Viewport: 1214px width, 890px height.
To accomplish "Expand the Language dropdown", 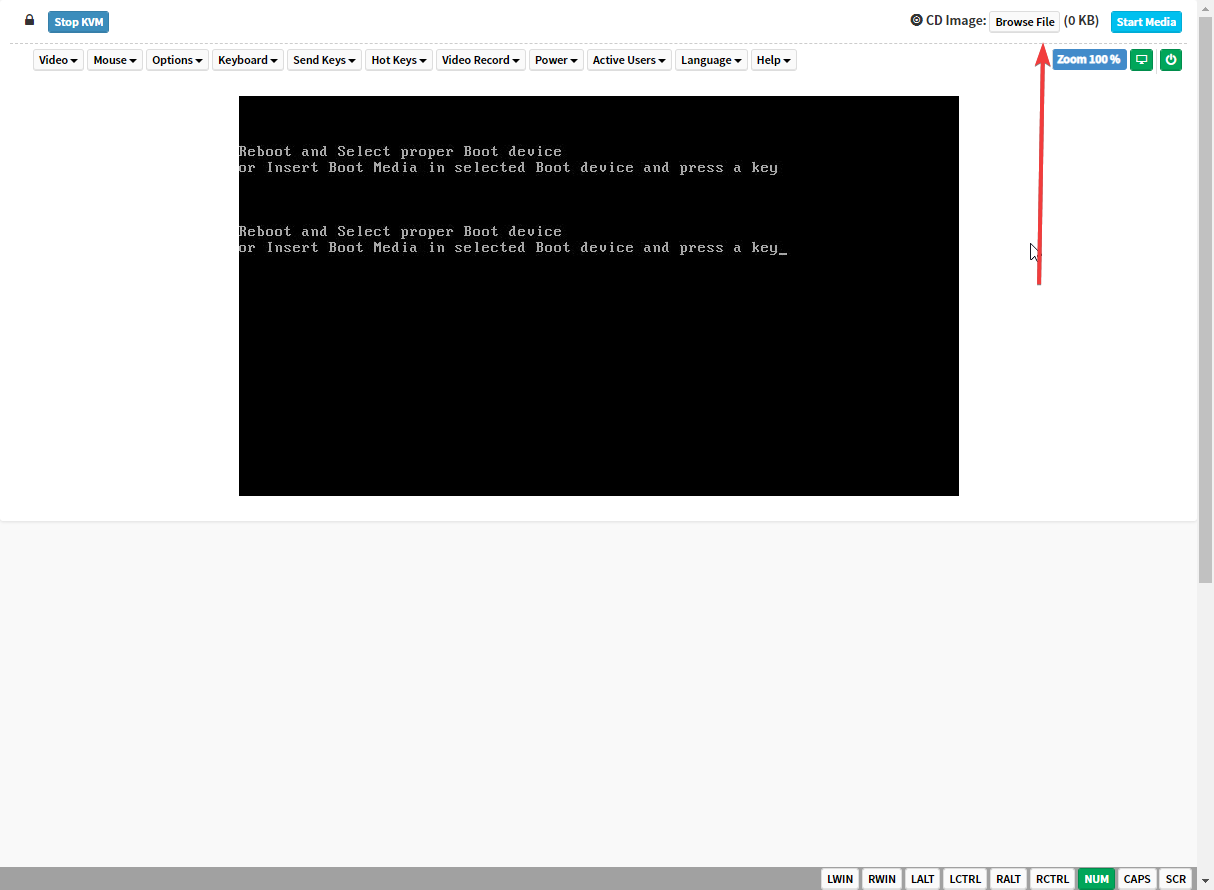I will click(x=711, y=60).
